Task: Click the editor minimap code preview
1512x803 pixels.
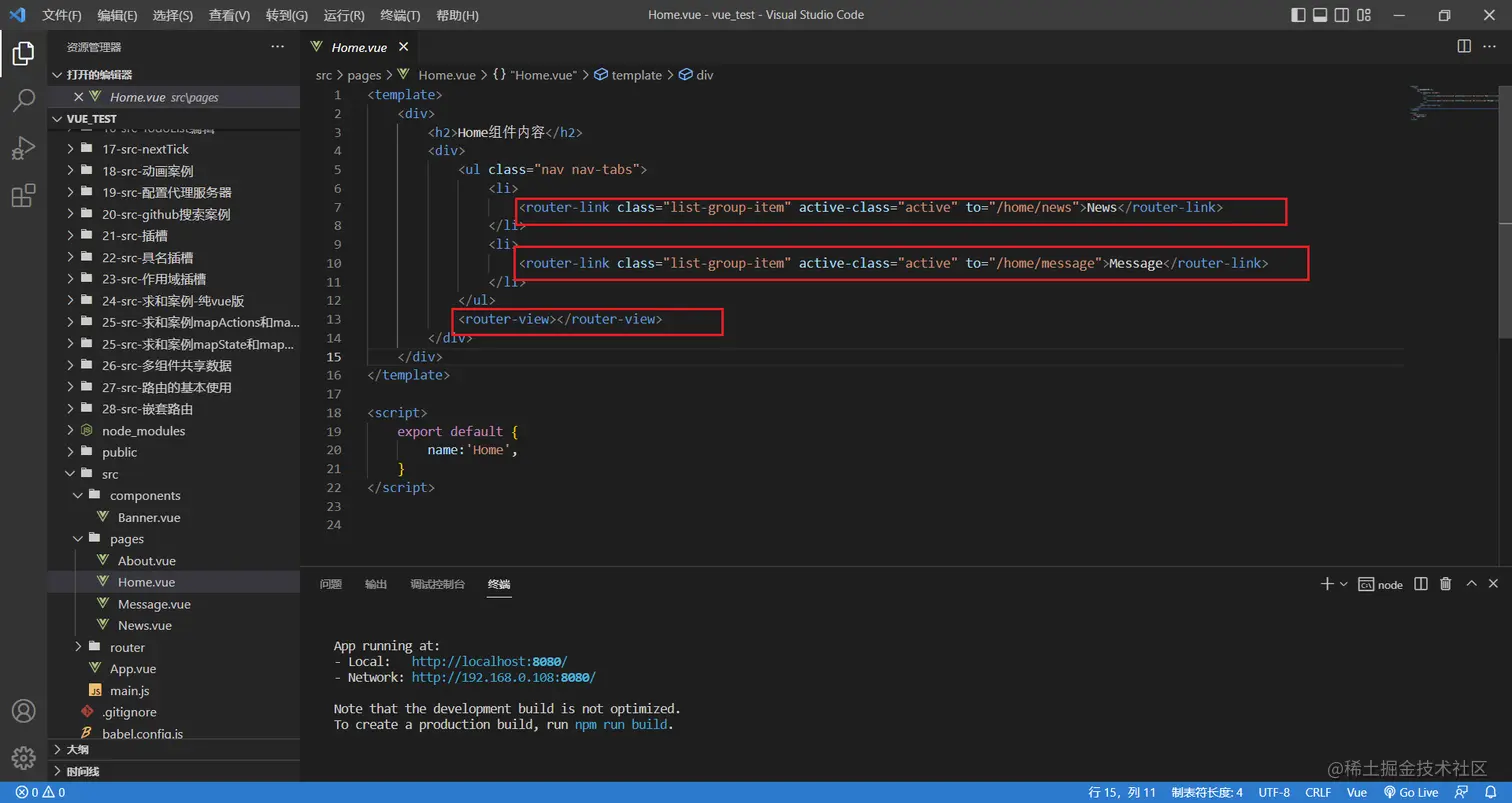Action: [x=1454, y=103]
